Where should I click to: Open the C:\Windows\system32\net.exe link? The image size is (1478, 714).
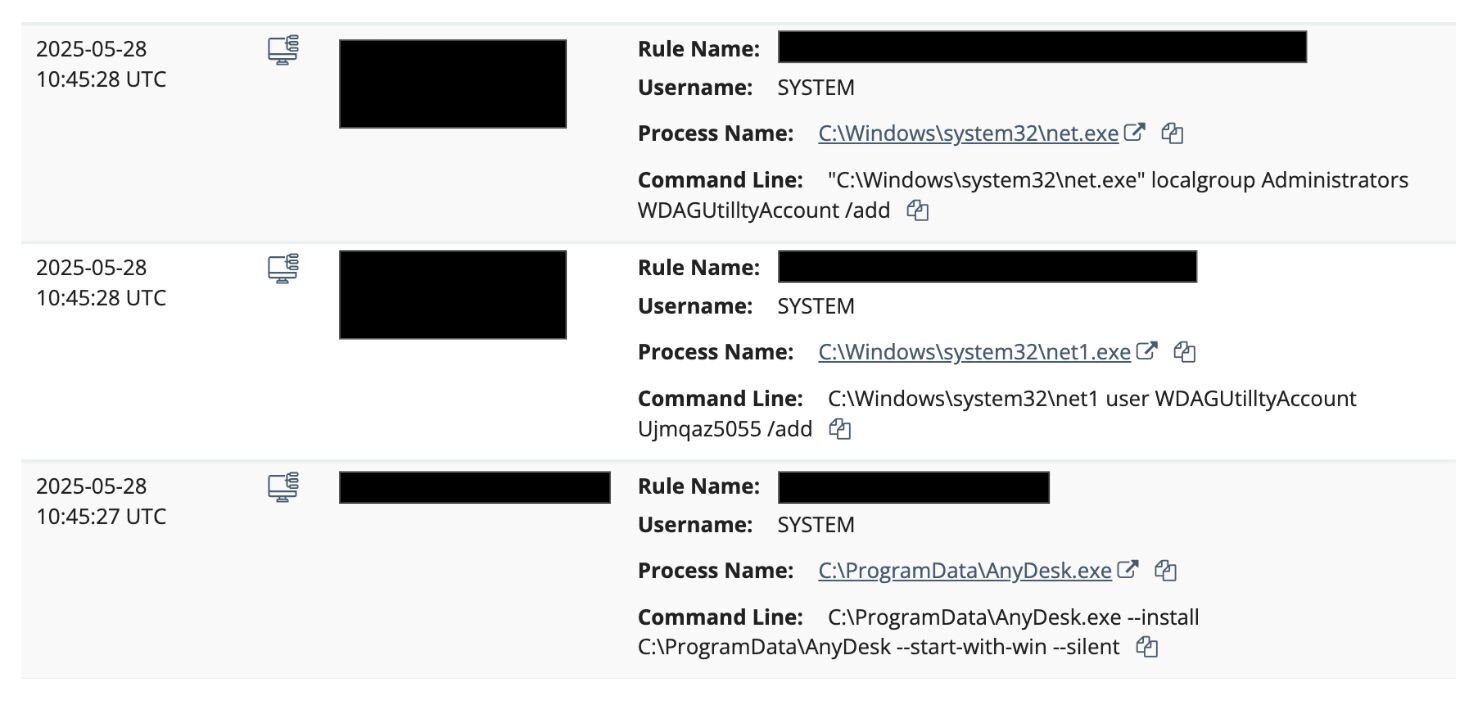pos(967,133)
